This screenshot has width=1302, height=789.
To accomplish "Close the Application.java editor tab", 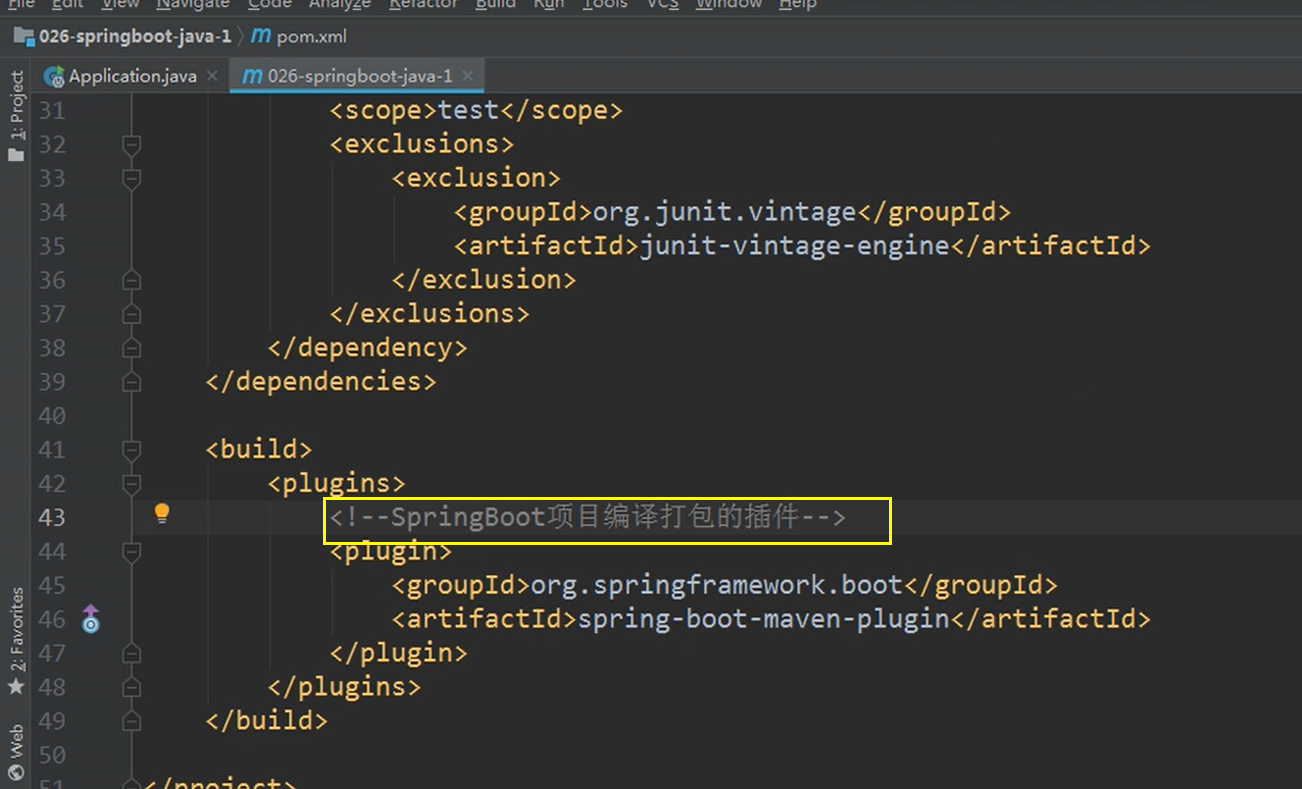I will point(212,76).
